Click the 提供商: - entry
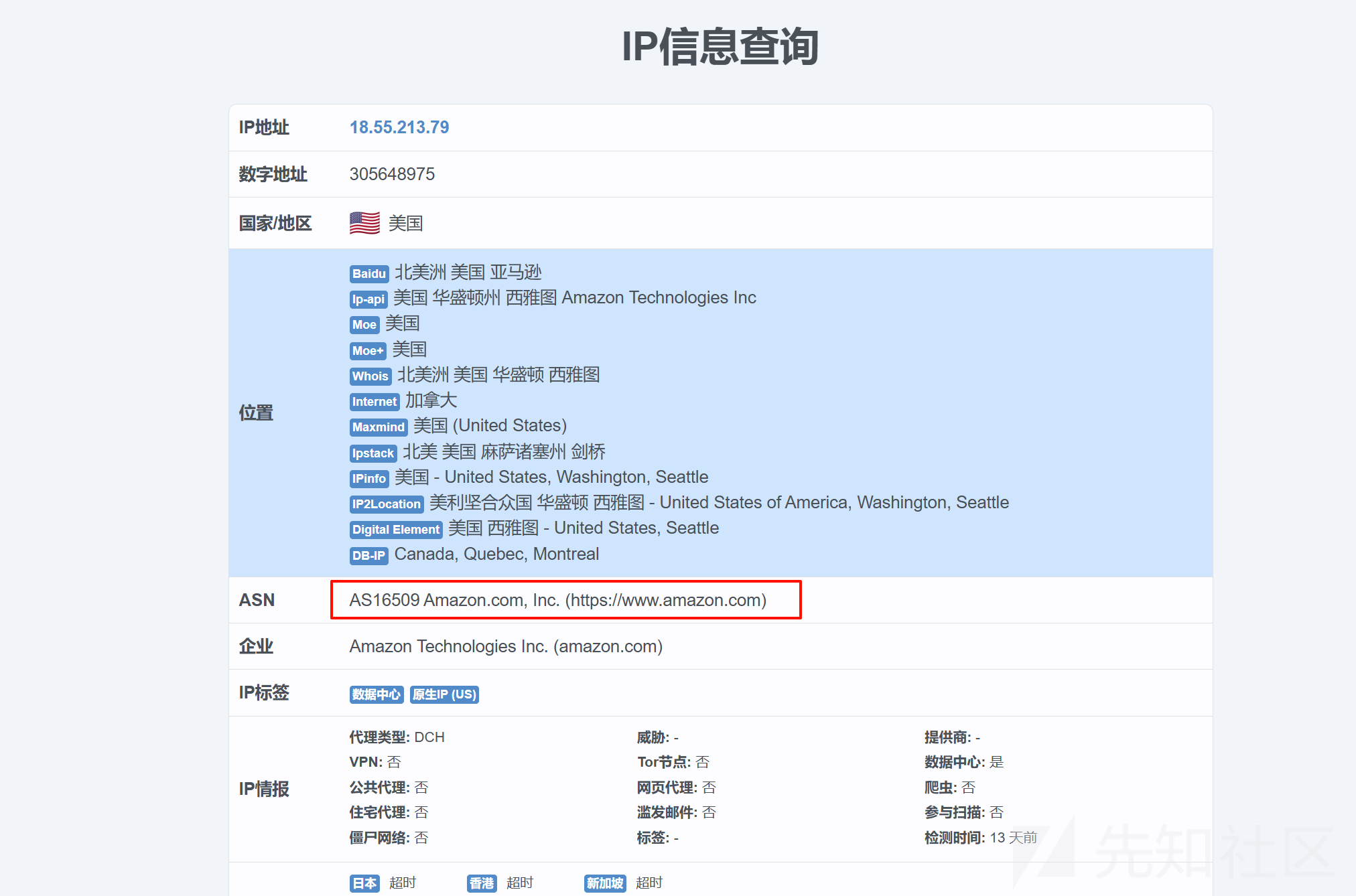The image size is (1356, 896). coord(953,737)
